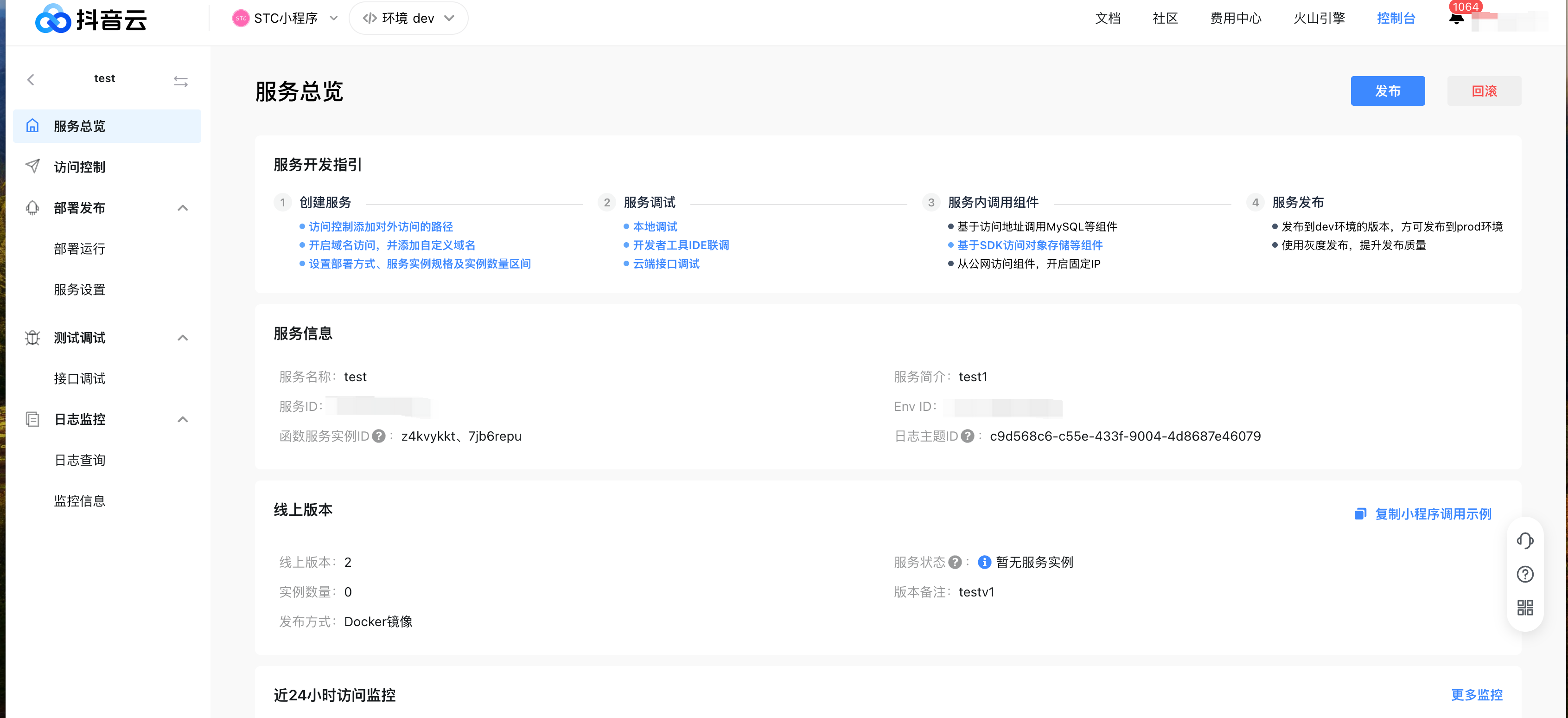1568x718 pixels.
Task: Click the back arrow beside test
Action: pyautogui.click(x=31, y=79)
